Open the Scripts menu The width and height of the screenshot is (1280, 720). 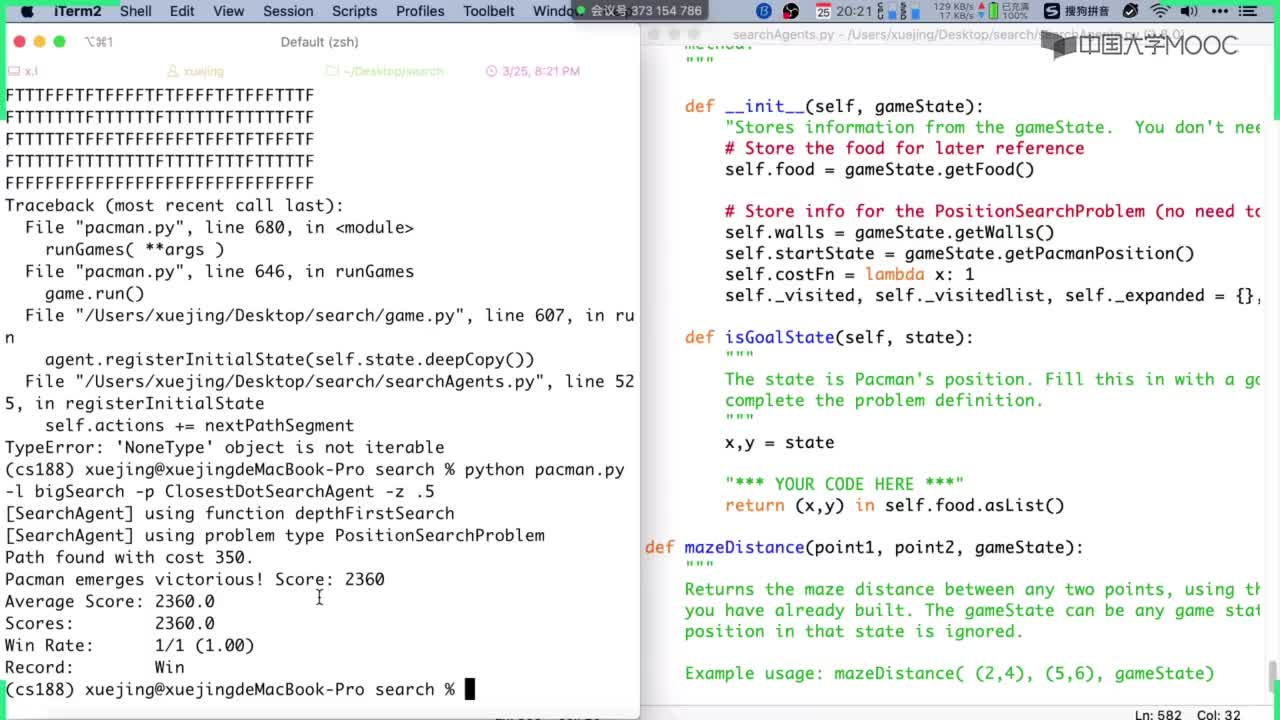point(354,11)
